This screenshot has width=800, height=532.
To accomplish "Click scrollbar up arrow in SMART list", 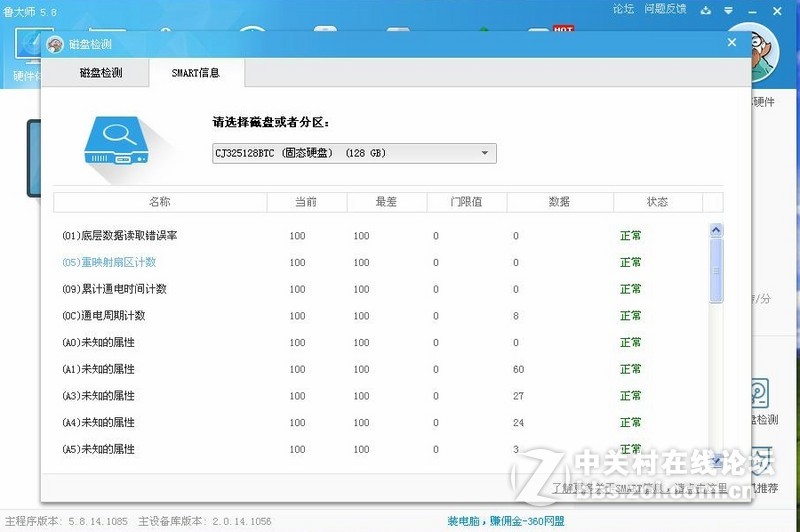I will pos(716,231).
